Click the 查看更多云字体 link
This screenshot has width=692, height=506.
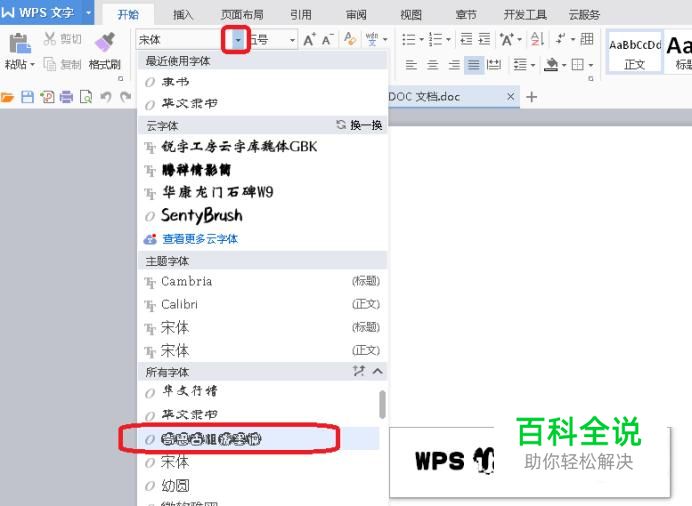(x=200, y=239)
